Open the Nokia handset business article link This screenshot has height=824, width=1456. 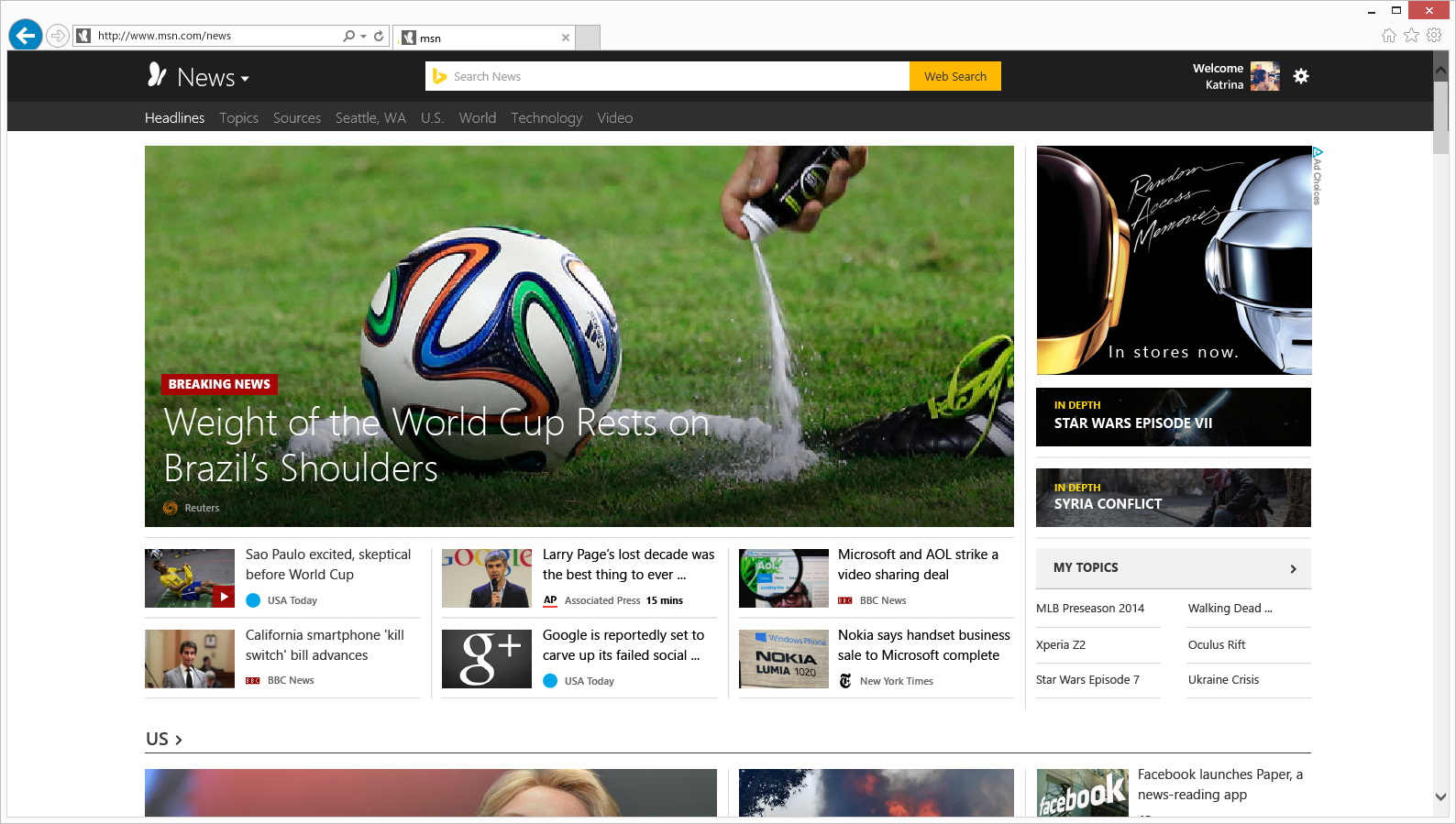[x=923, y=644]
